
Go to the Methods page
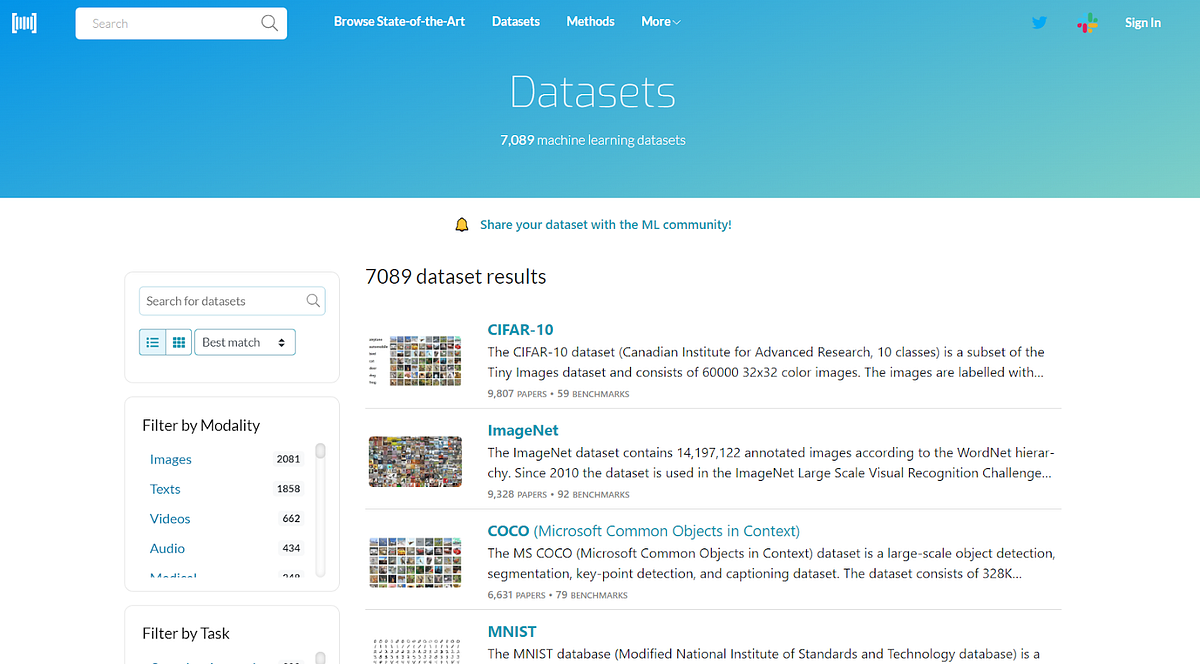590,21
